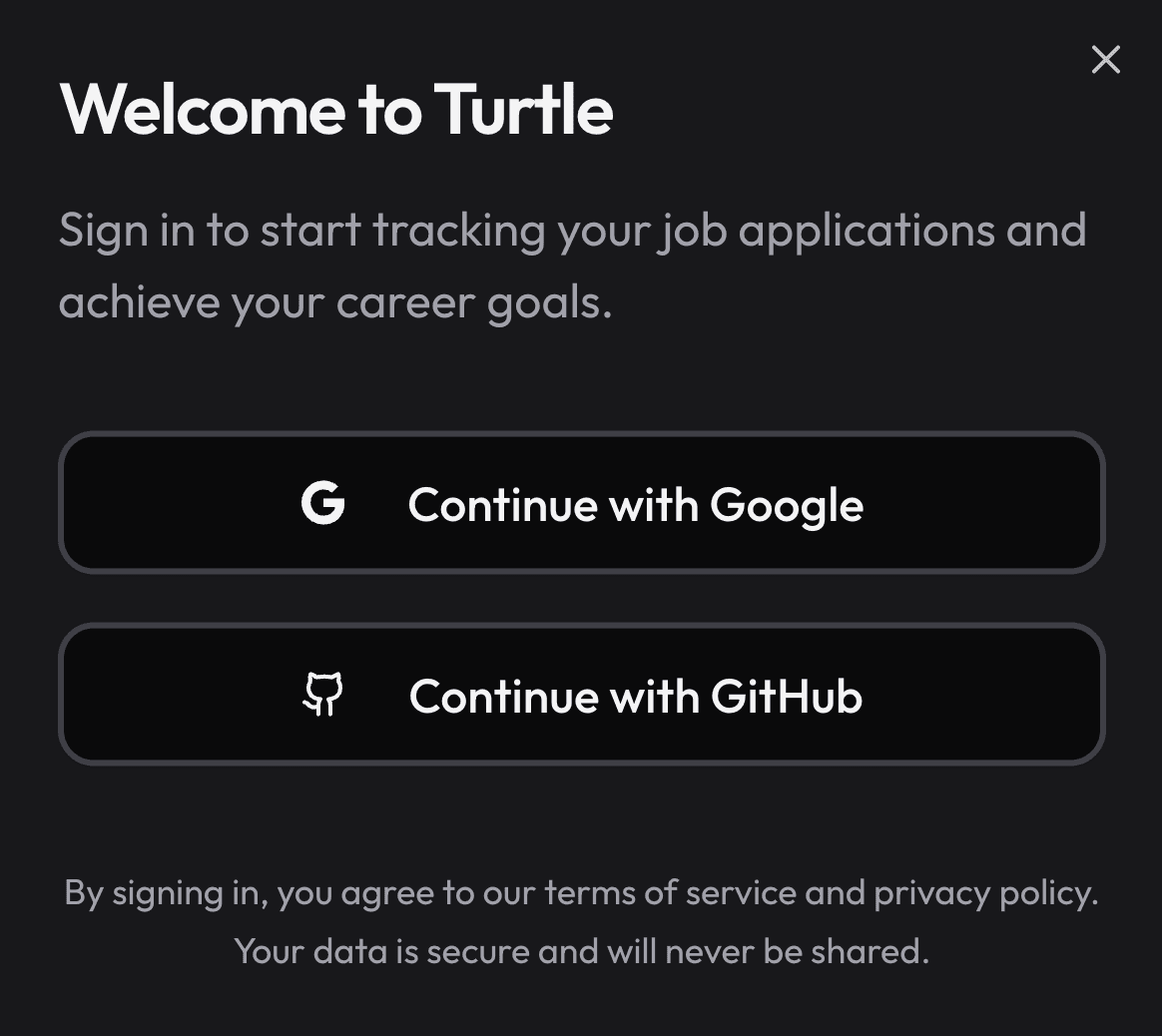Image resolution: width=1162 pixels, height=1036 pixels.
Task: Select the Google brand mark inside the sign-in button
Action: 323,504
